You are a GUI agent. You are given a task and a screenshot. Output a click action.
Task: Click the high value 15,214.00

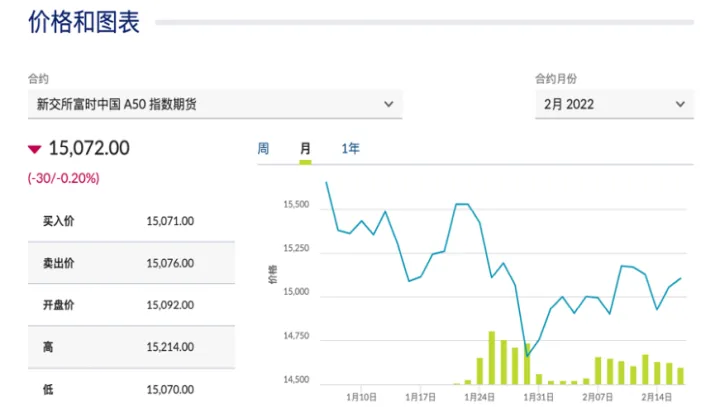click(170, 347)
